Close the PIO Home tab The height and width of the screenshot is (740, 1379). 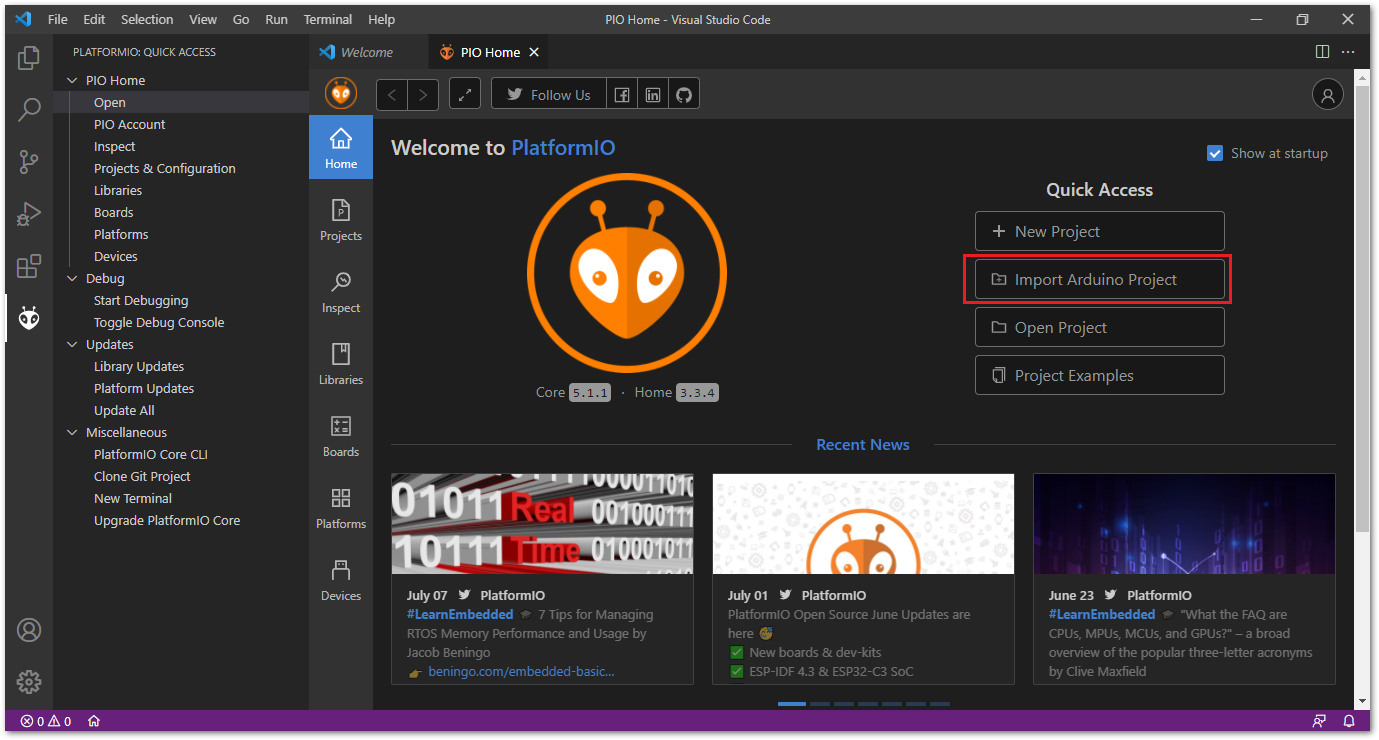pyautogui.click(x=534, y=52)
